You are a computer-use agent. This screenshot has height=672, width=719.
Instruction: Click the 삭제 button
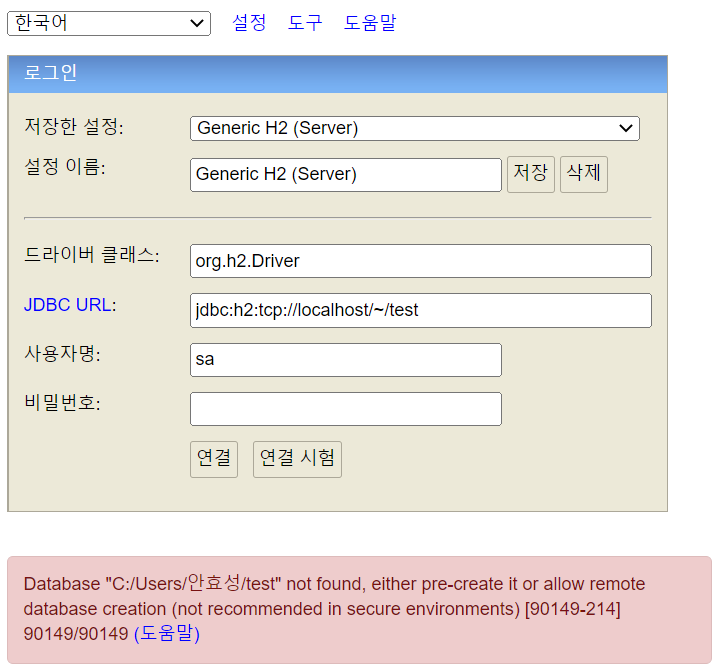tap(584, 174)
